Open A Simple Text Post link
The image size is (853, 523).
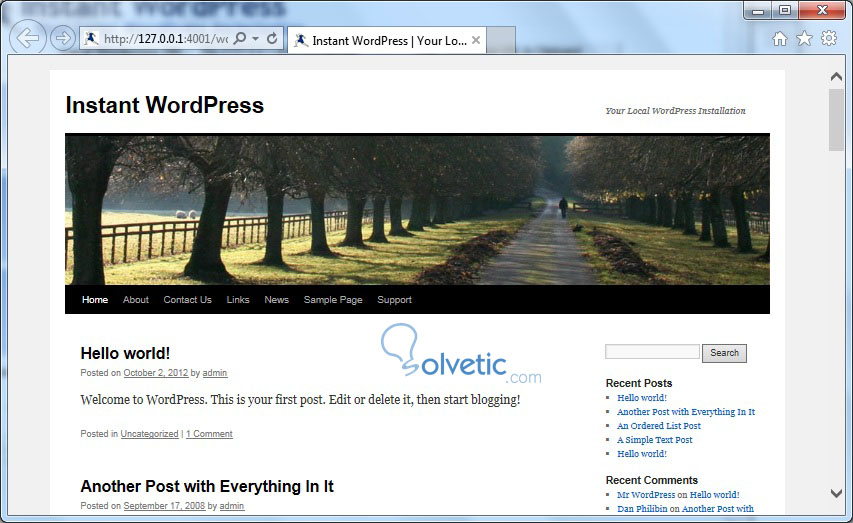654,440
